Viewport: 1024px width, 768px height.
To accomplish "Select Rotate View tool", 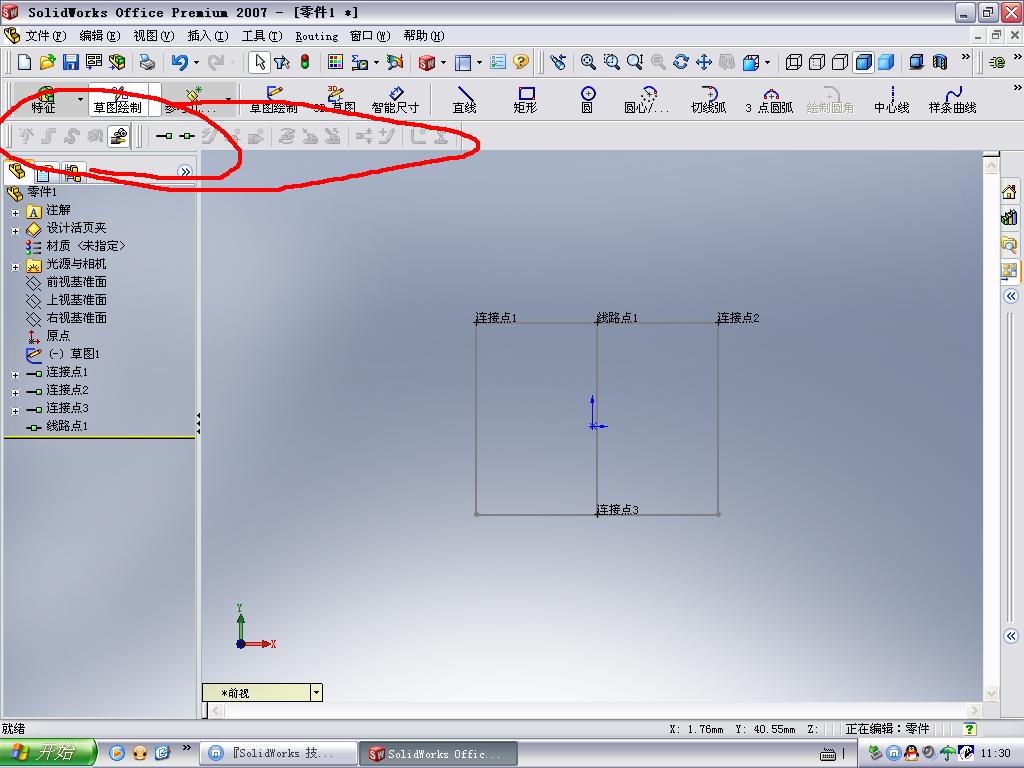I will pyautogui.click(x=680, y=62).
